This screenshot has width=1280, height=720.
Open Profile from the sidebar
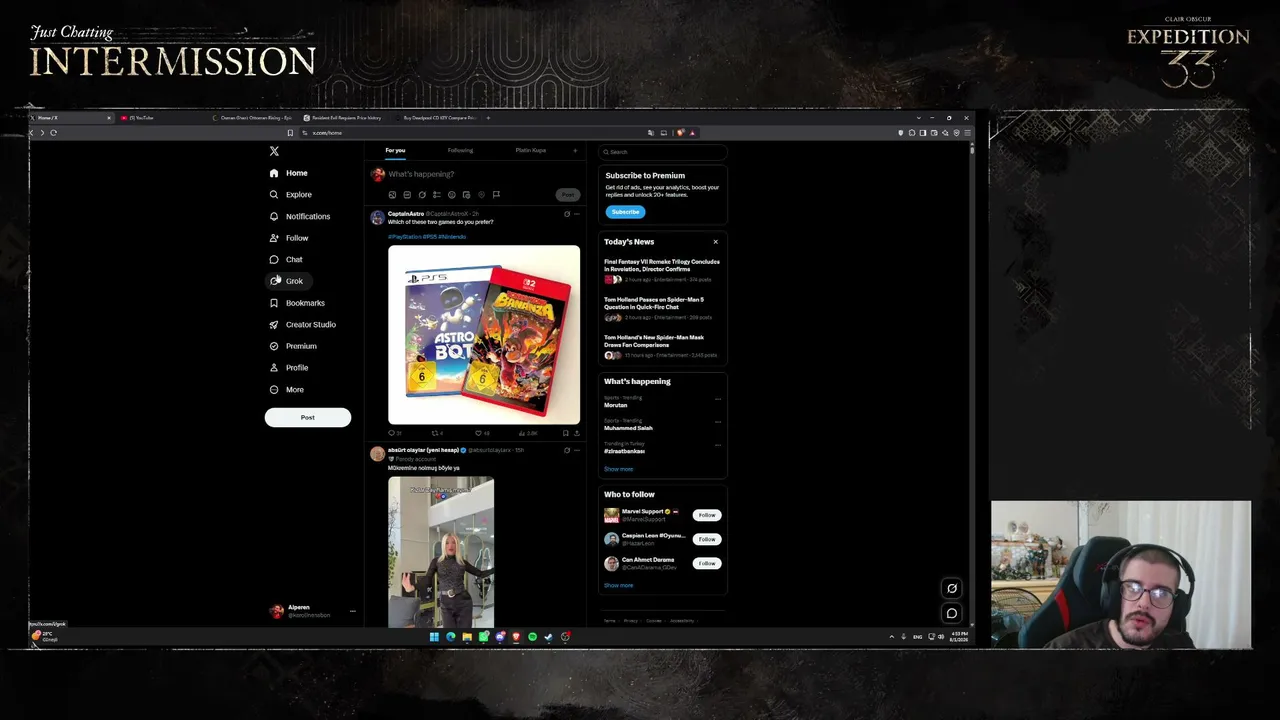289,368
